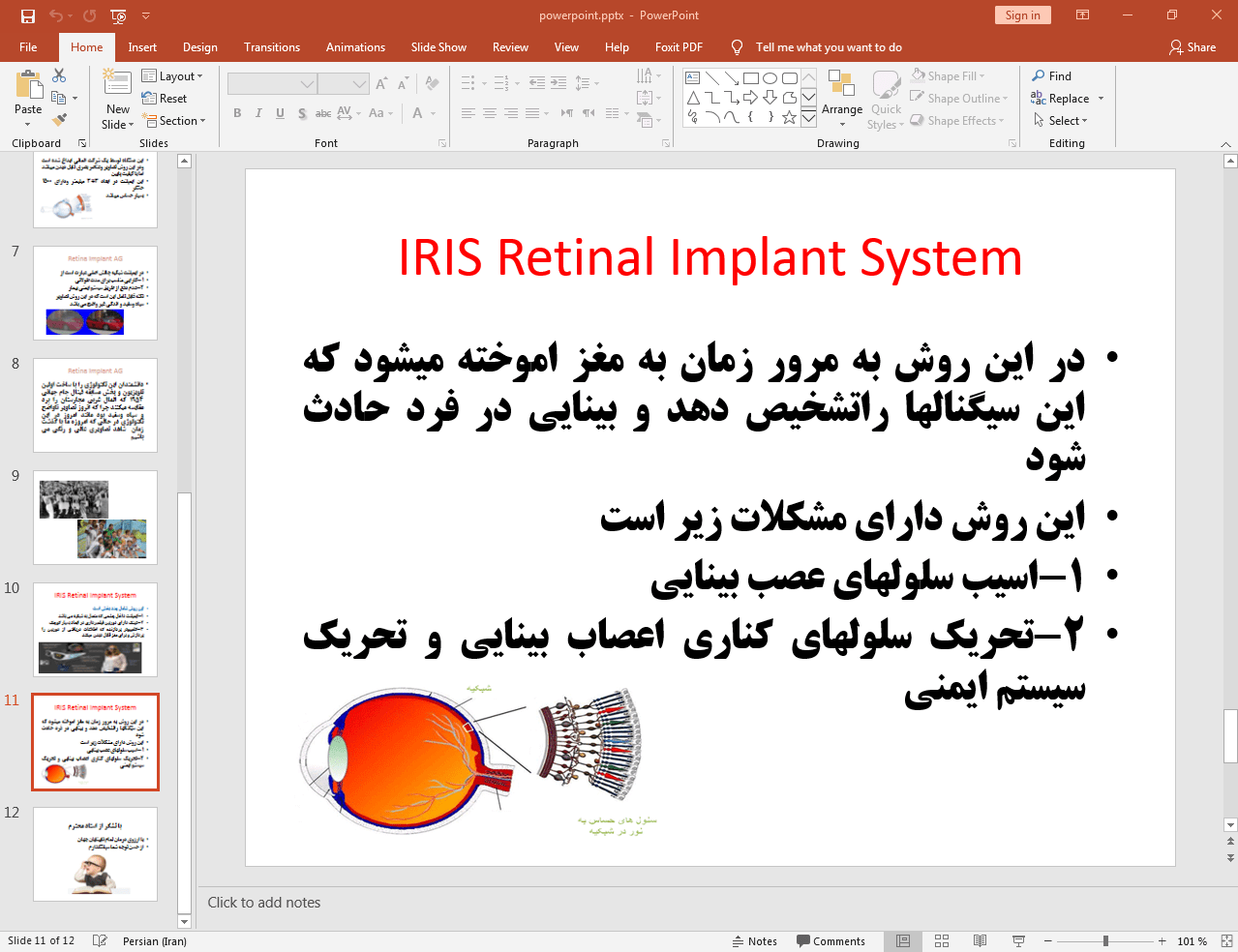The height and width of the screenshot is (952, 1238).
Task: Open the Shape Fill dropdown
Action: [x=949, y=75]
